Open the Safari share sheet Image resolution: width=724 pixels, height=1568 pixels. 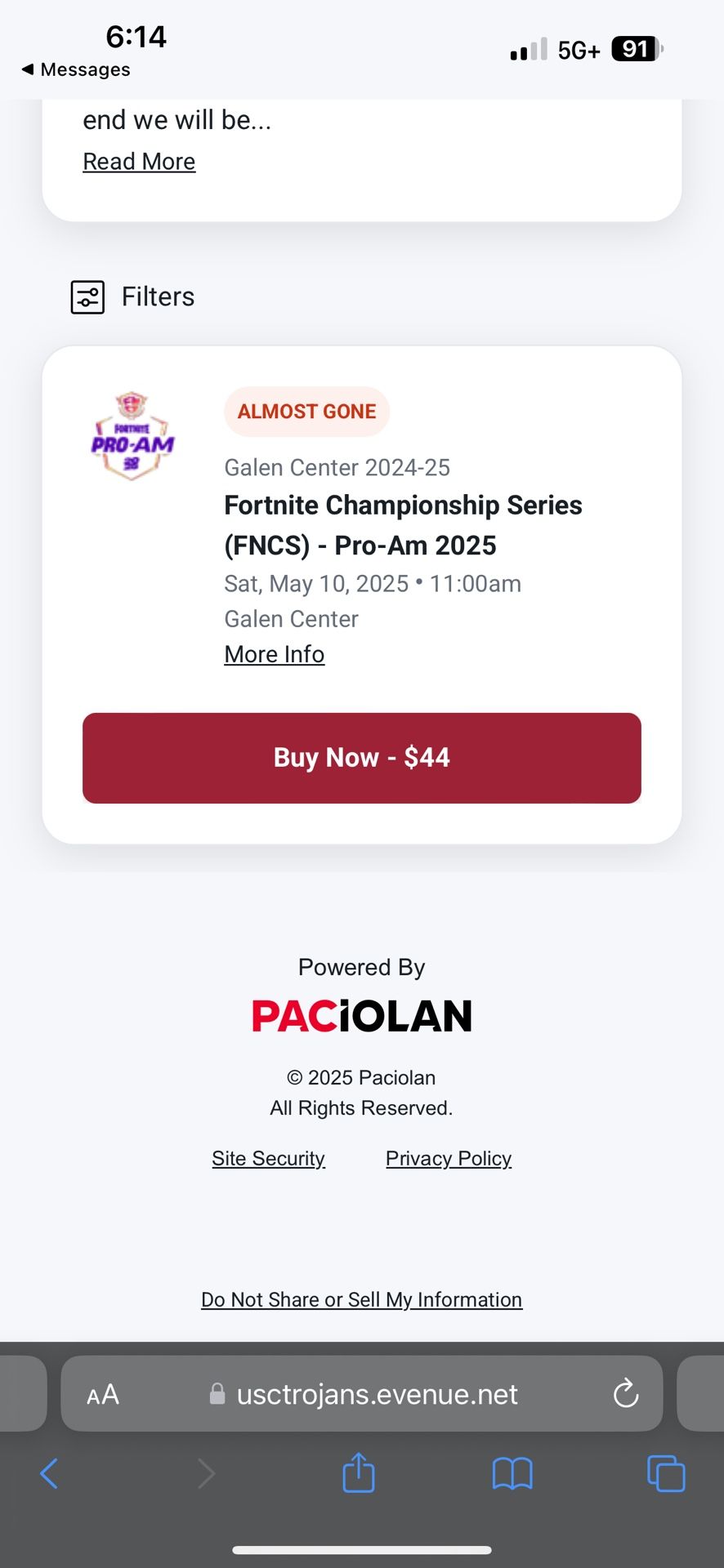359,1472
